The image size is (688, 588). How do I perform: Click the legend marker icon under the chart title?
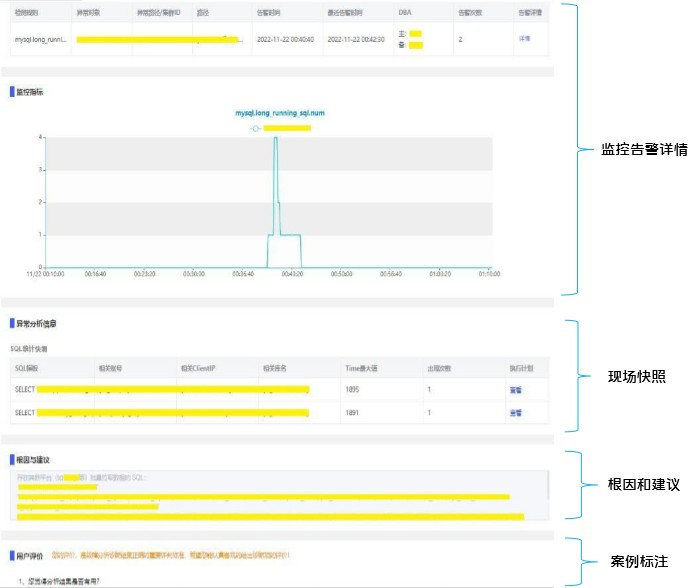pyautogui.click(x=256, y=128)
